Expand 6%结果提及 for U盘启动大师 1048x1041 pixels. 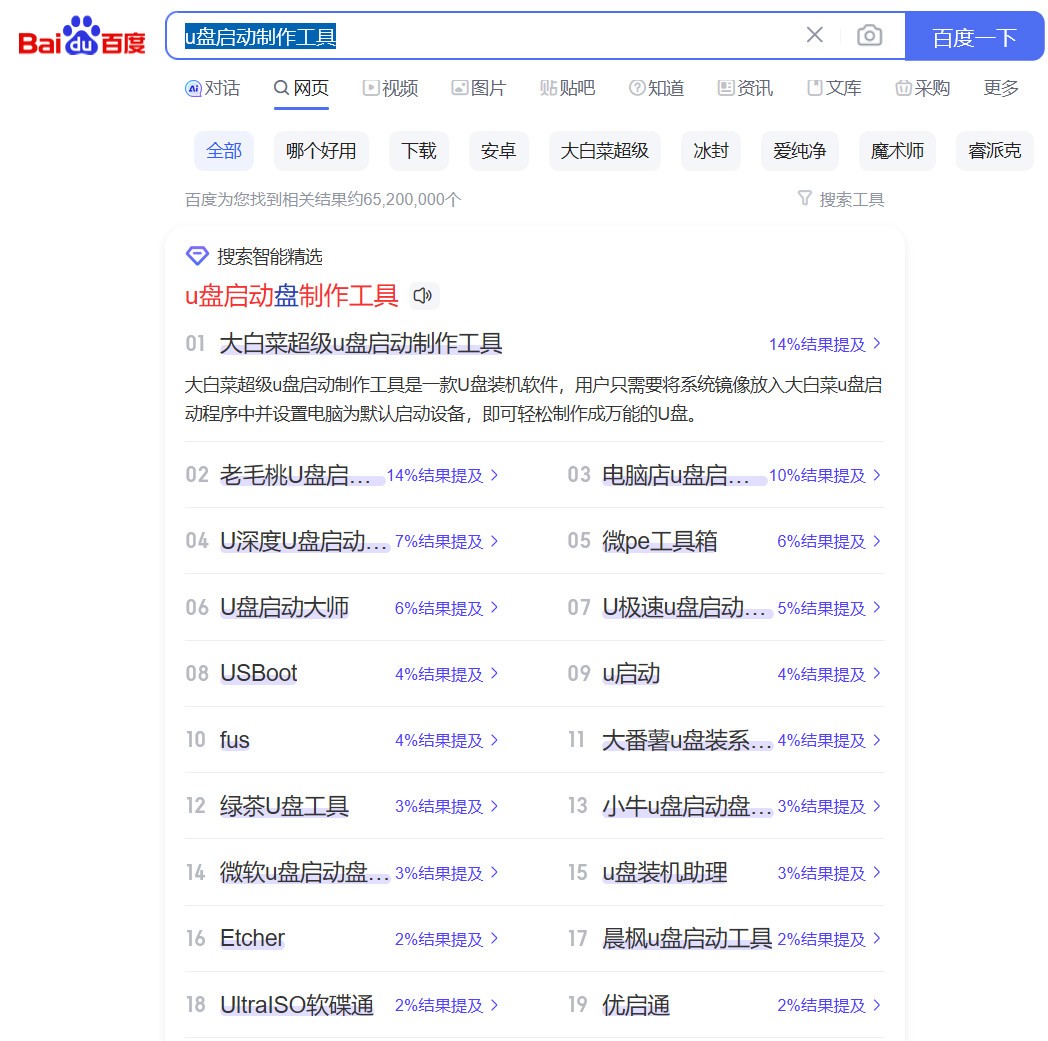[446, 608]
